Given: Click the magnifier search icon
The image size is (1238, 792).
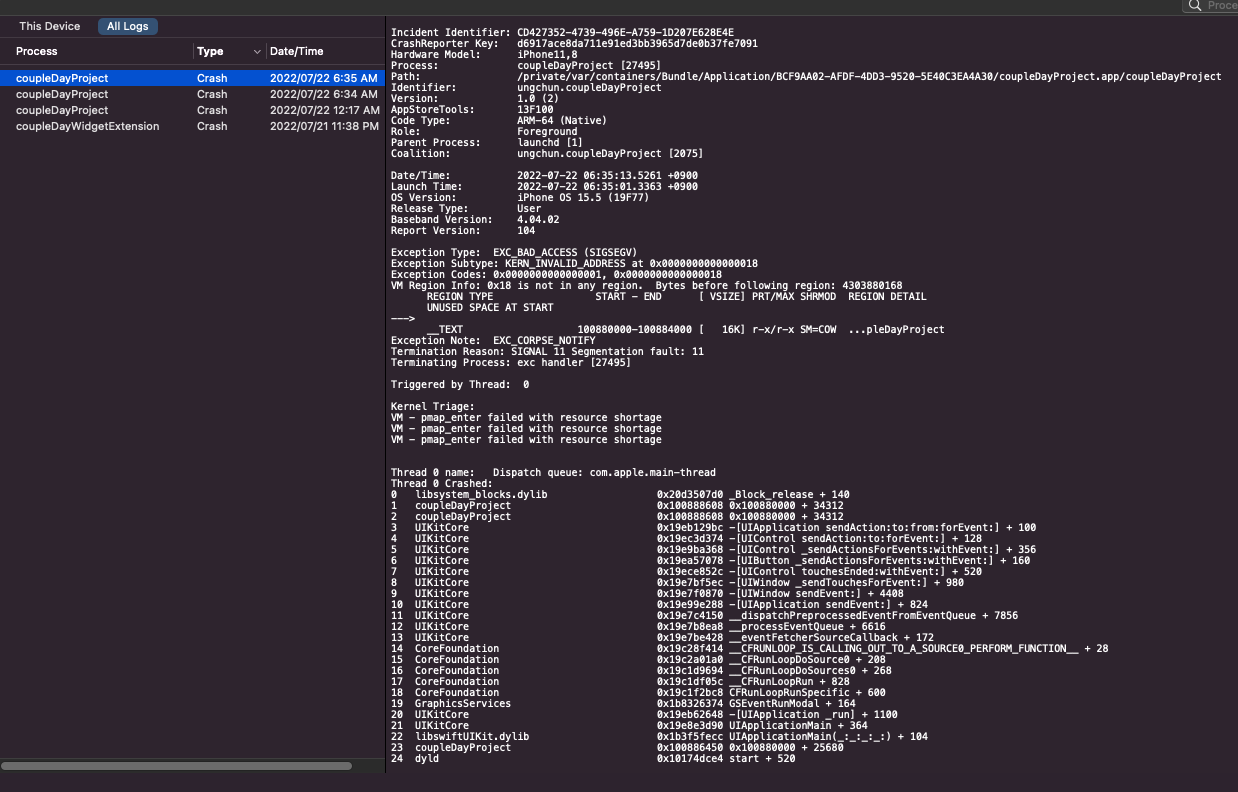Looking at the screenshot, I should click(1195, 6).
